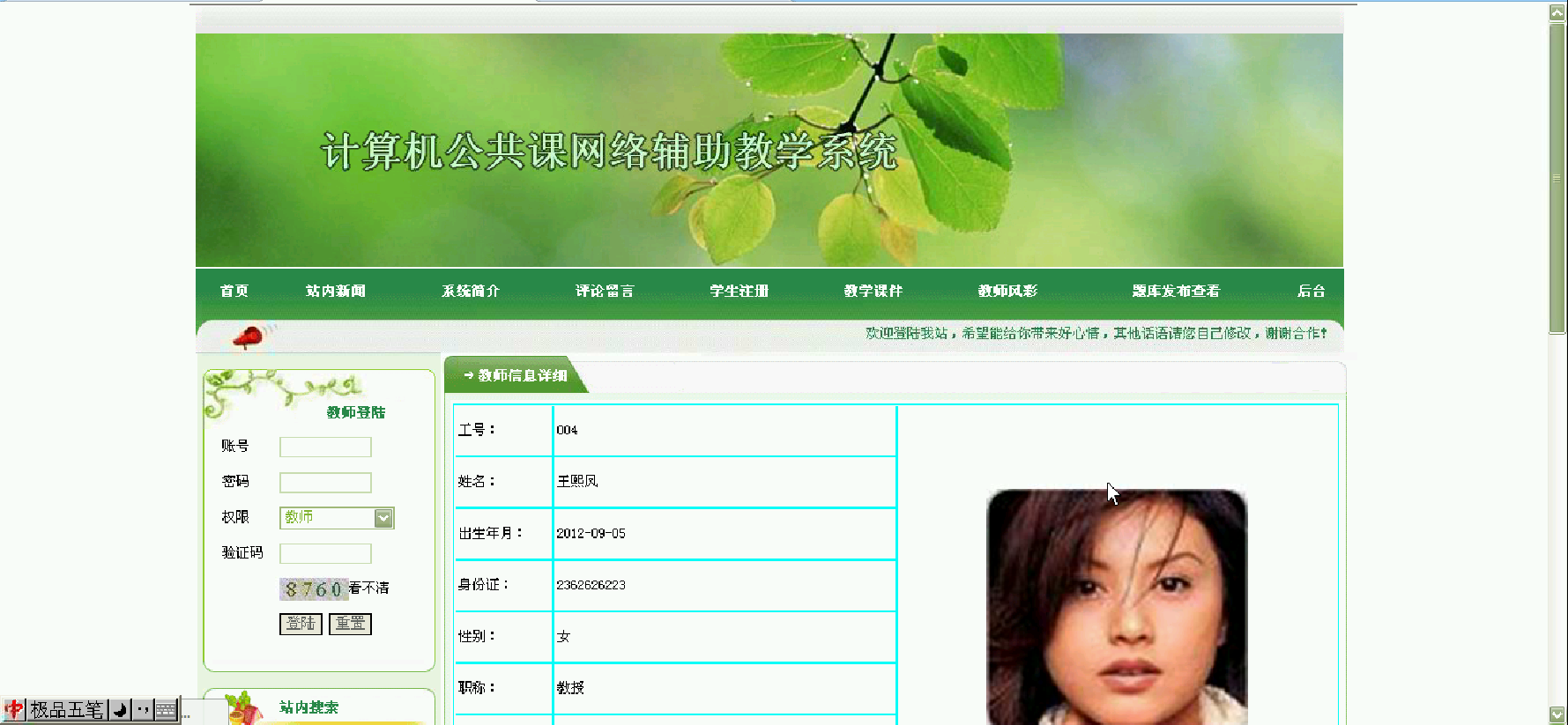Click the 教师登陆 panel heading
Image resolution: width=1568 pixels, height=725 pixels.
pyautogui.click(x=356, y=412)
